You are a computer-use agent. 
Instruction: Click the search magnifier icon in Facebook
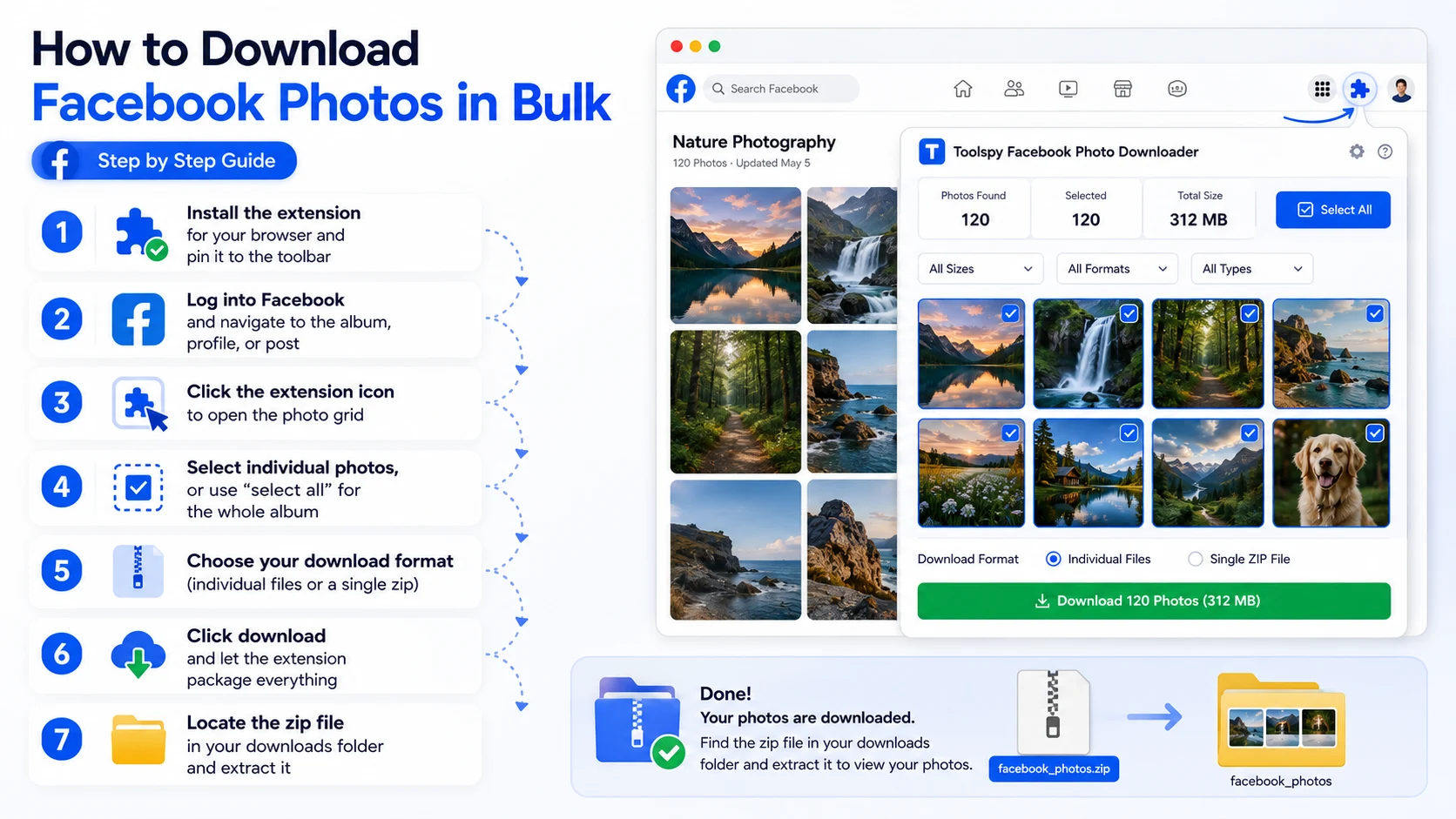pyautogui.click(x=718, y=89)
